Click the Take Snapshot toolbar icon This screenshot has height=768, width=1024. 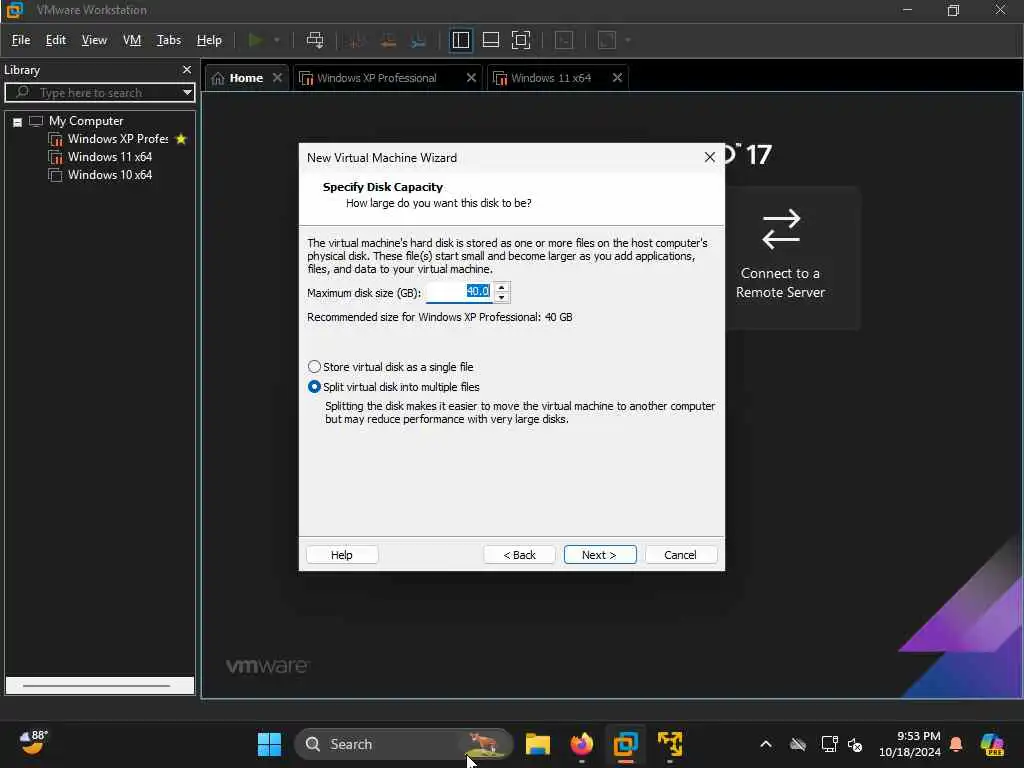pos(357,40)
